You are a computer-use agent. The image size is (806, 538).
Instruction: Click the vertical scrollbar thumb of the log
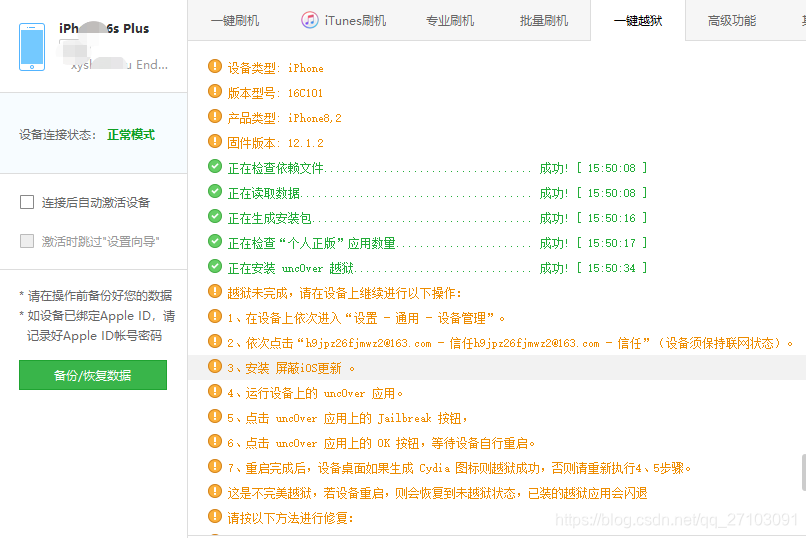[803, 472]
